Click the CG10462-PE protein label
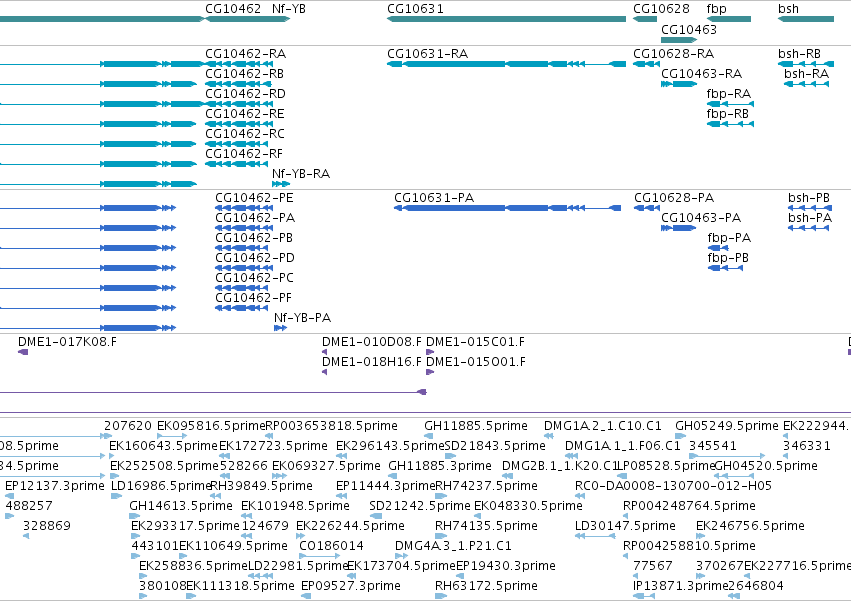Screen dimensions: 851x601 tap(254, 198)
